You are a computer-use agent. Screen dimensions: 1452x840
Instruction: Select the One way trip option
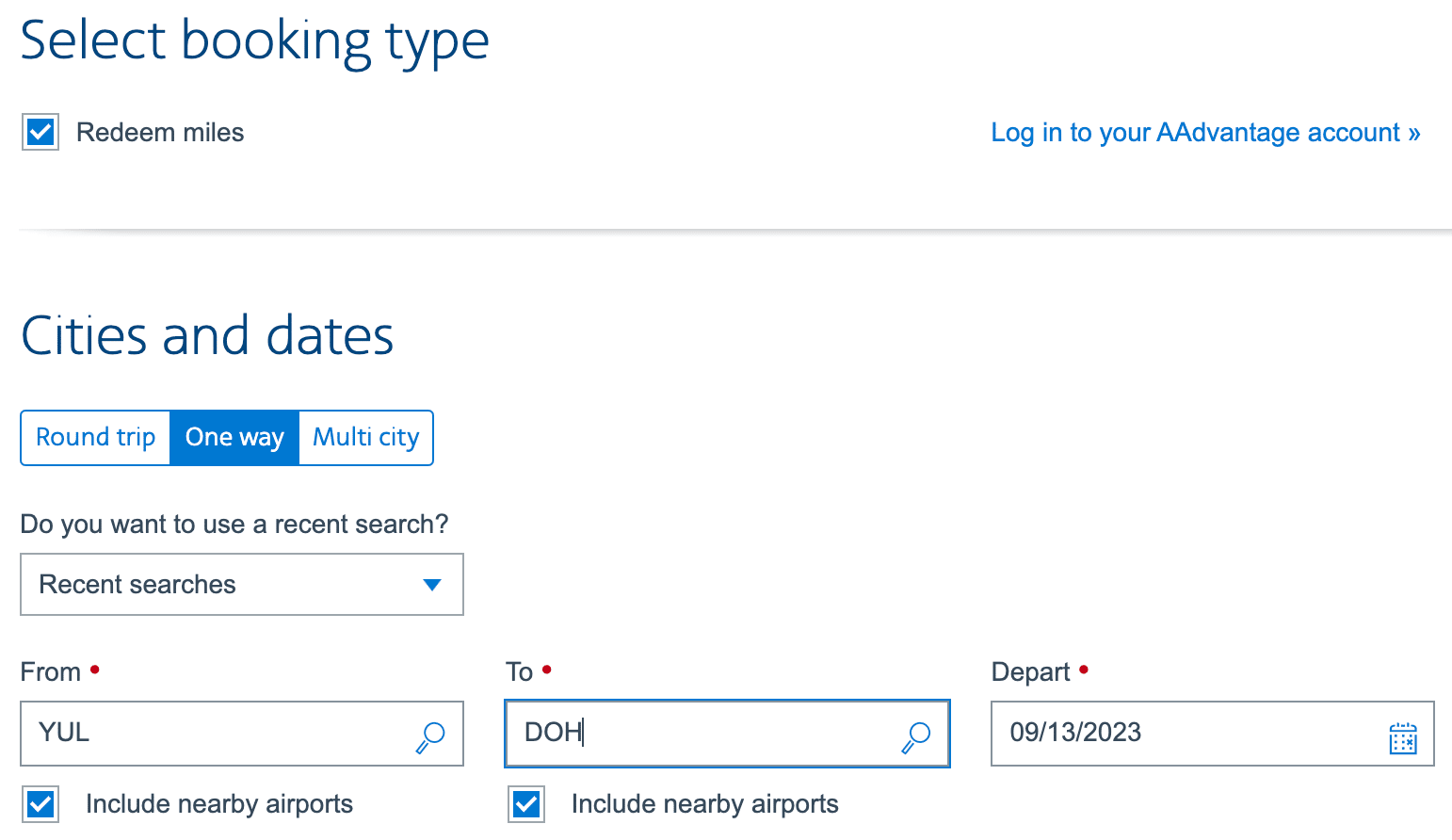coord(234,438)
